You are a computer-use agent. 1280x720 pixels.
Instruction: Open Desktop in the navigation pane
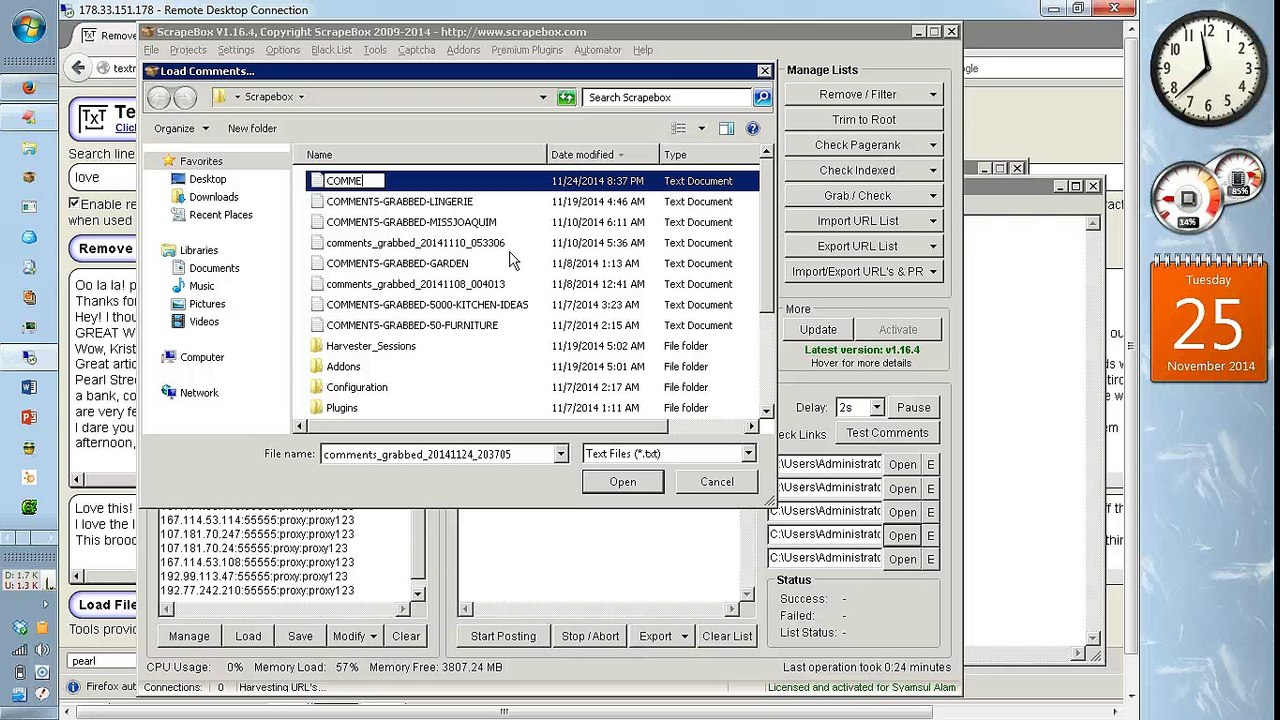pos(207,179)
